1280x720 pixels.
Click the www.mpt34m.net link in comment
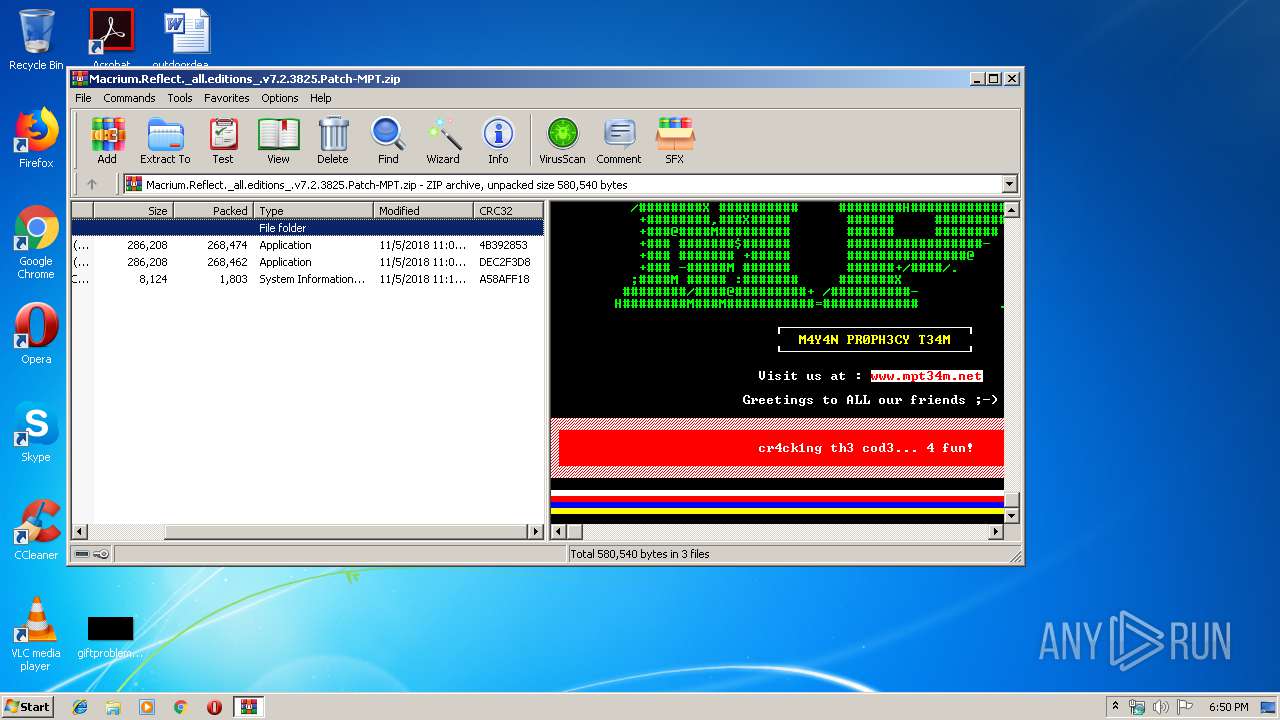point(926,376)
